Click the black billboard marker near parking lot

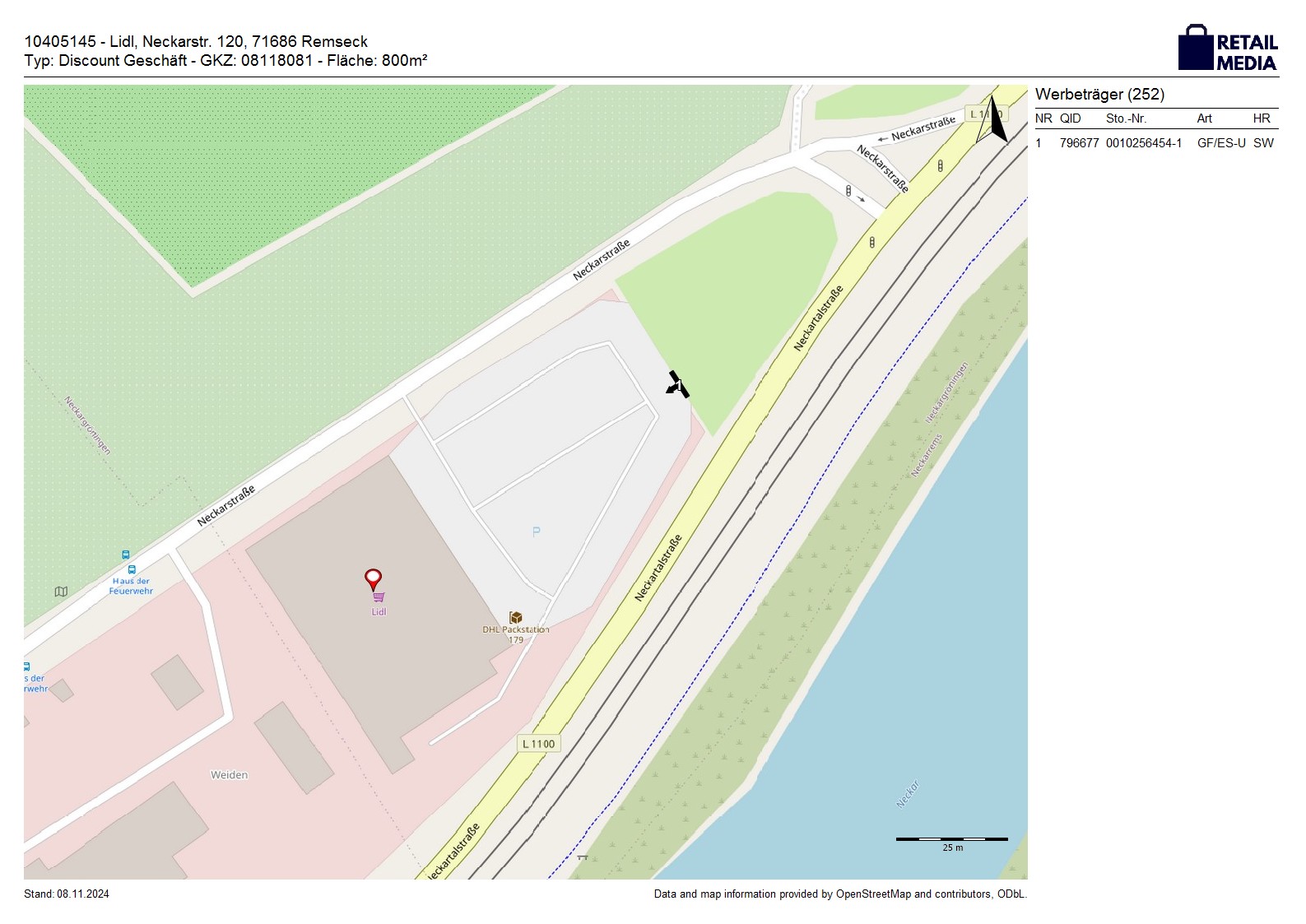(677, 385)
